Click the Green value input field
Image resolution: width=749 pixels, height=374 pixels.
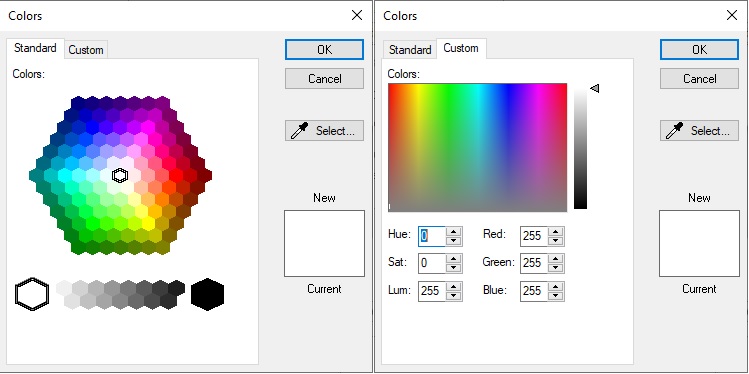pos(534,263)
